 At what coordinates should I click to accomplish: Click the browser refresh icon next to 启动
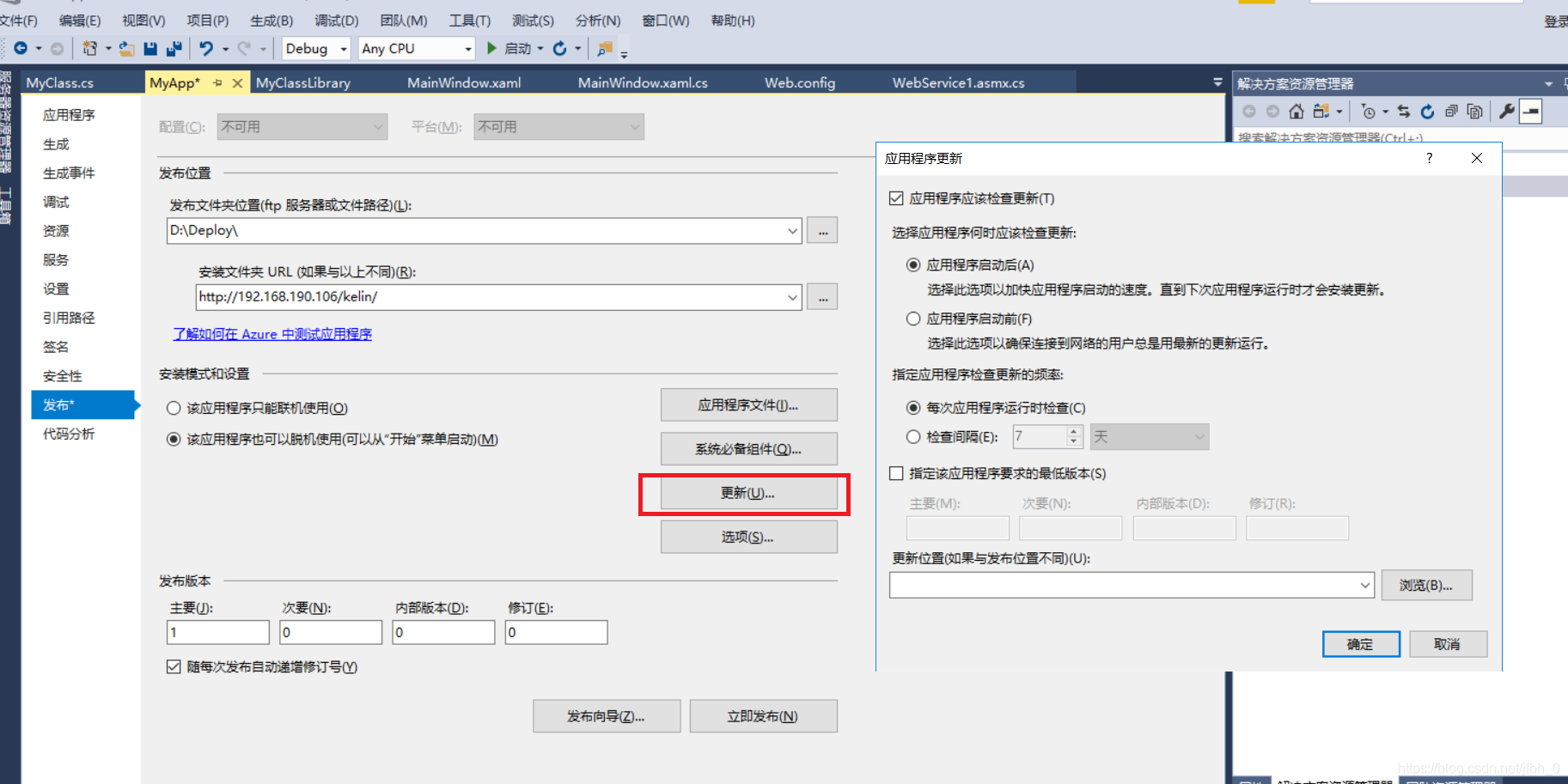point(559,49)
